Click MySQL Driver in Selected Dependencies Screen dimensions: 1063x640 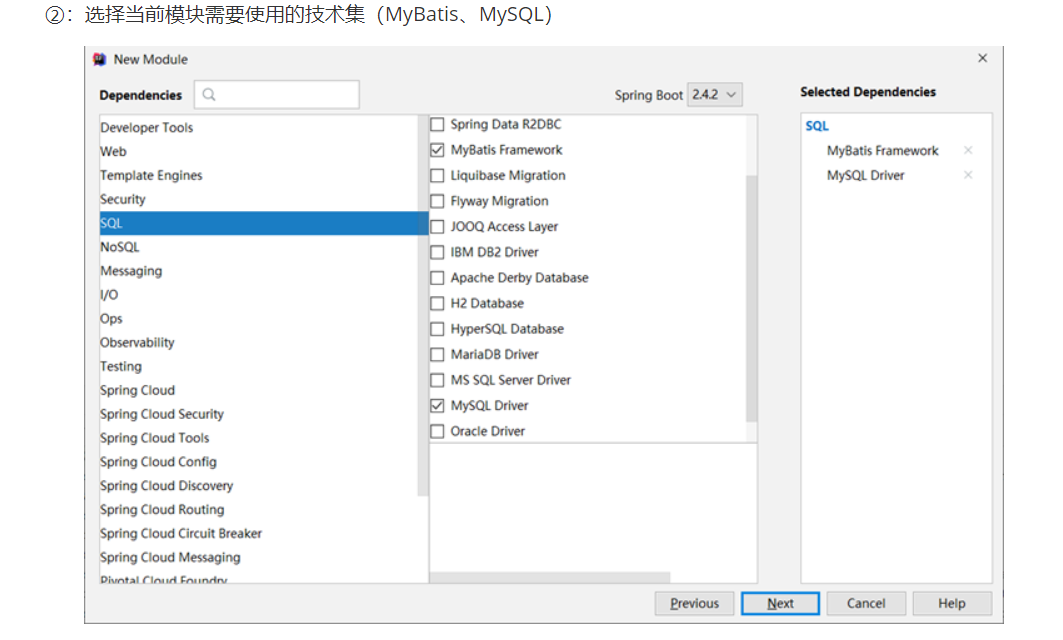865,175
